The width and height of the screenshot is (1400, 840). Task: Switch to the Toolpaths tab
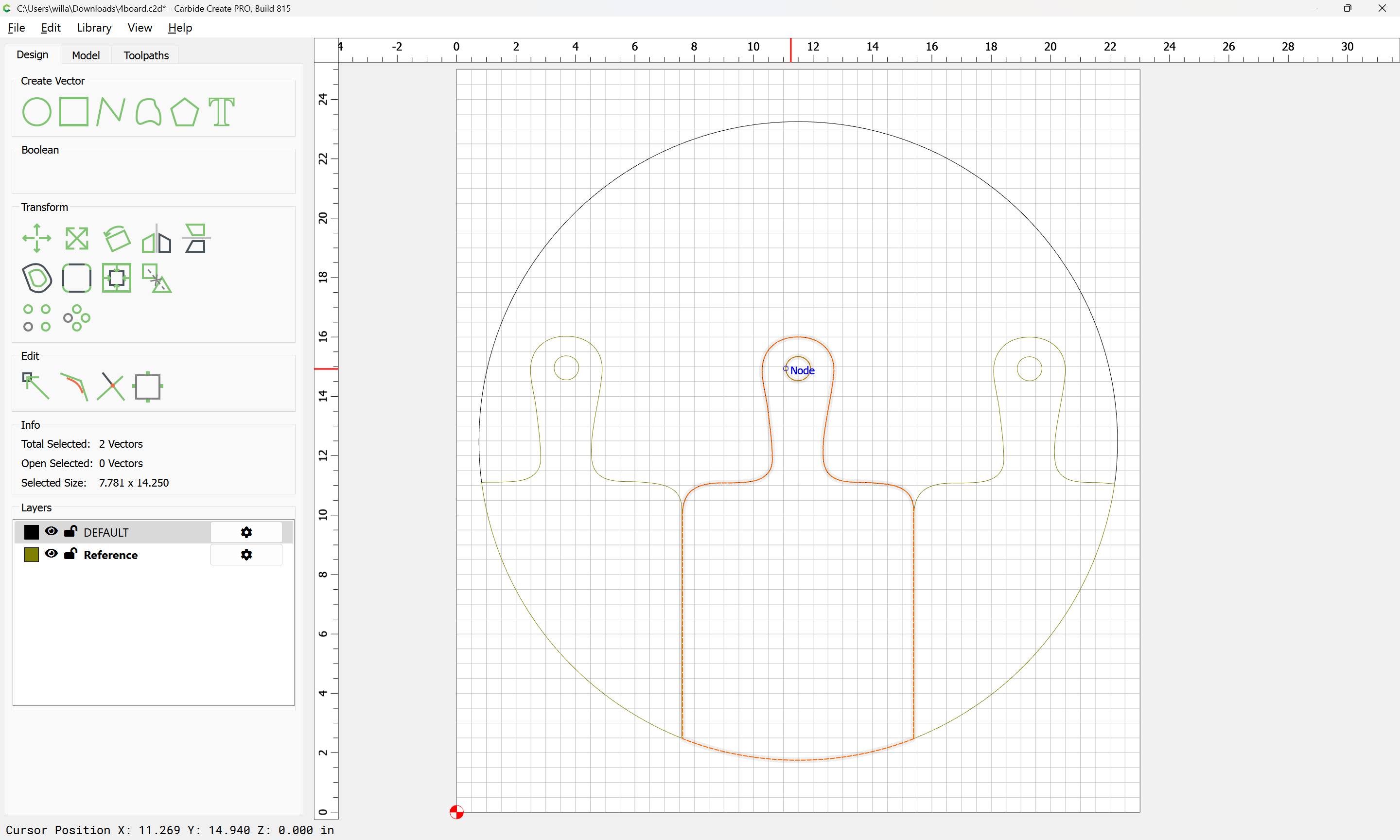(146, 55)
